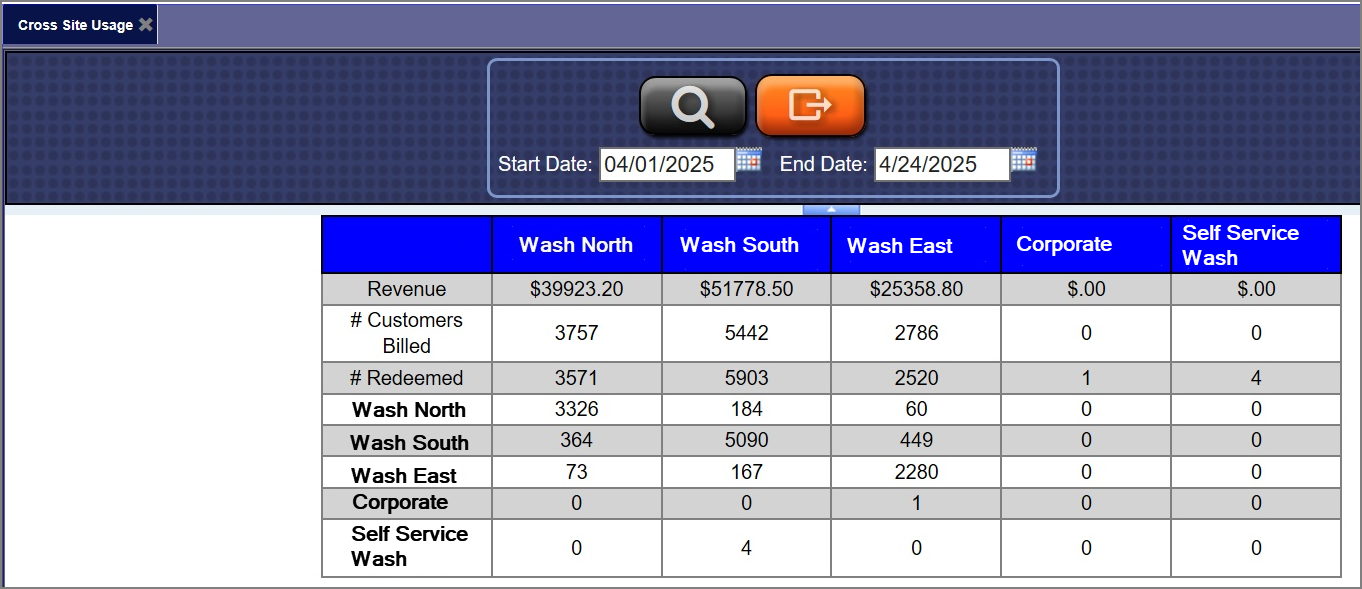Click the Self Service Wash column header

click(1240, 245)
